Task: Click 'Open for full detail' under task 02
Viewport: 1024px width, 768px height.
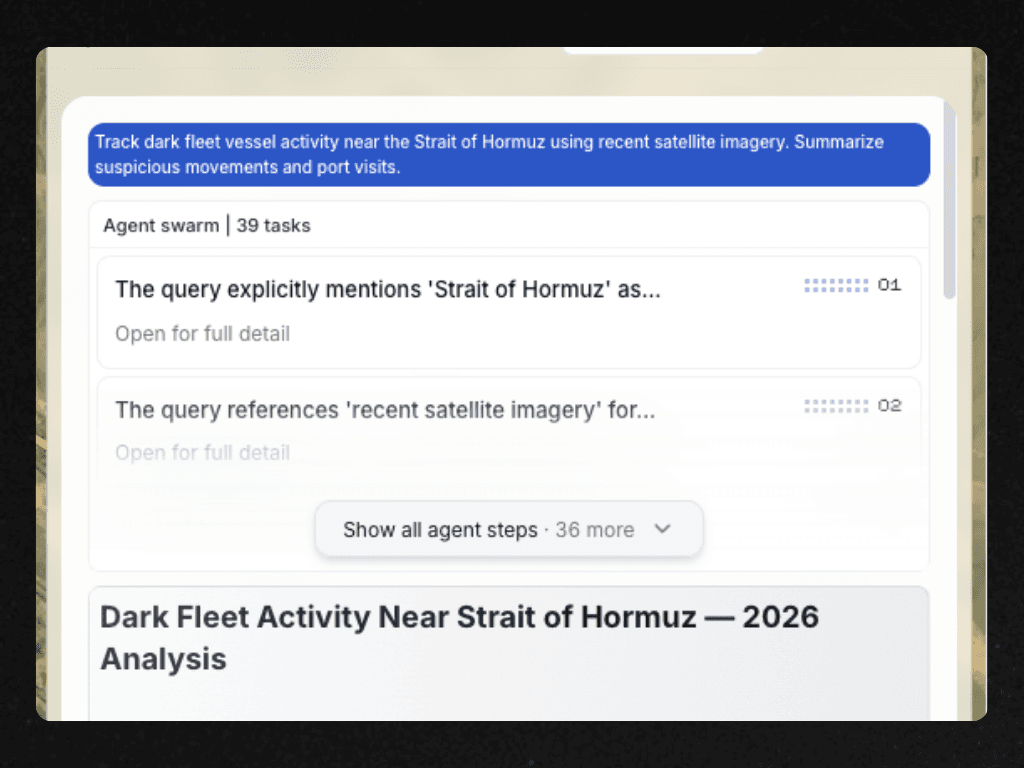Action: pos(202,453)
